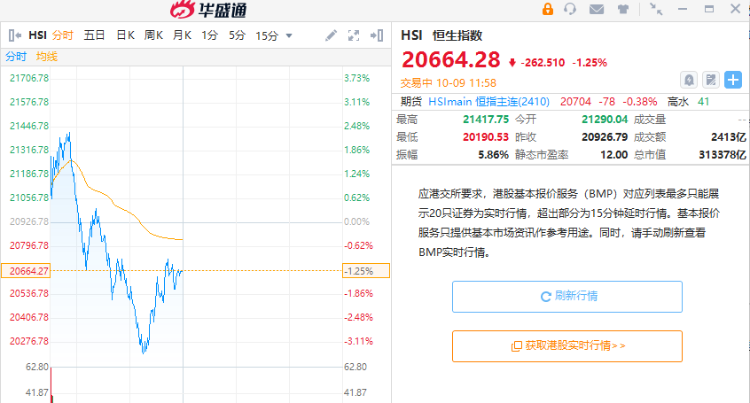Switch chart to 月K view
The image size is (750, 403).
[182, 35]
